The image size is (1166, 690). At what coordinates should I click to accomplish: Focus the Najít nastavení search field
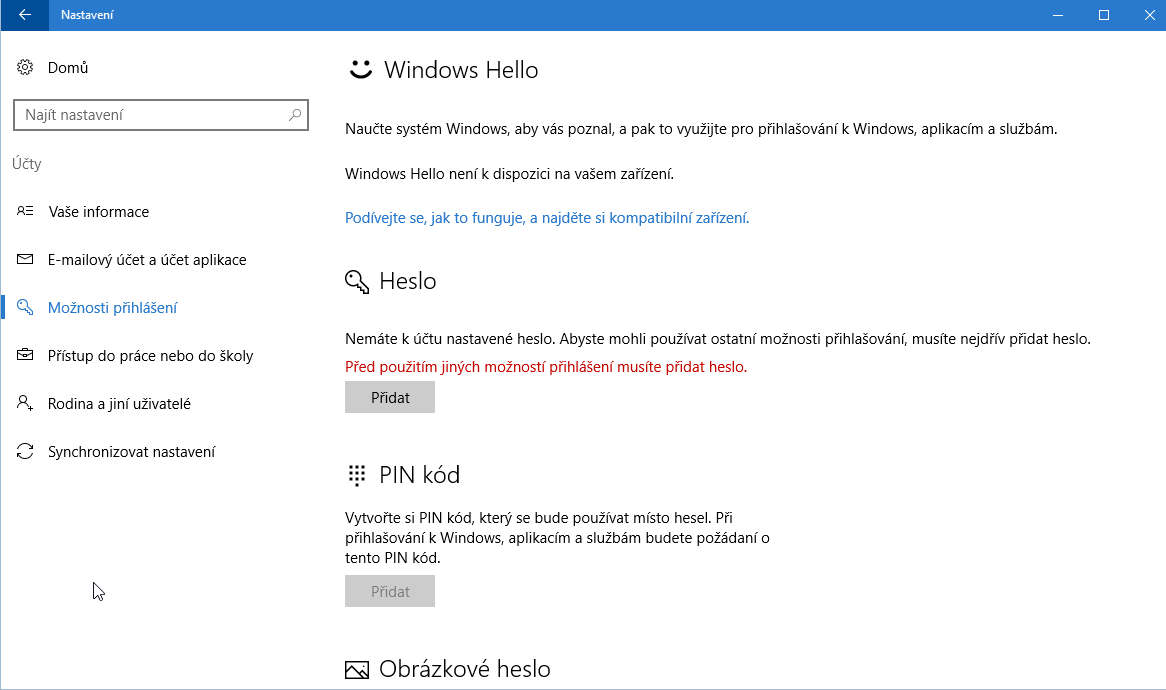pos(161,115)
